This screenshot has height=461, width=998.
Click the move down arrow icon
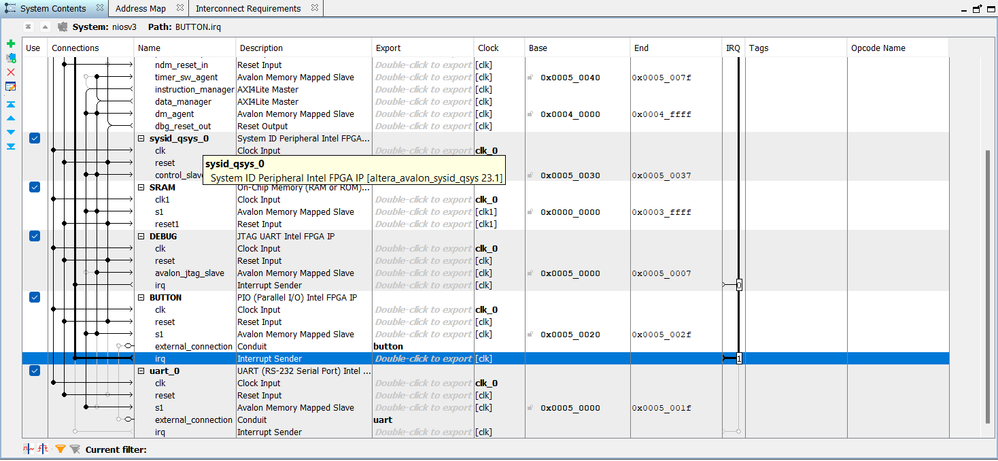(x=10, y=132)
